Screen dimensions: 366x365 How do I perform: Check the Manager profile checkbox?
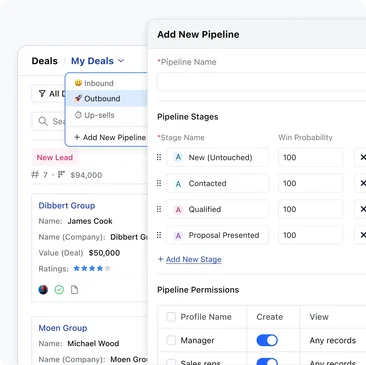(x=171, y=340)
